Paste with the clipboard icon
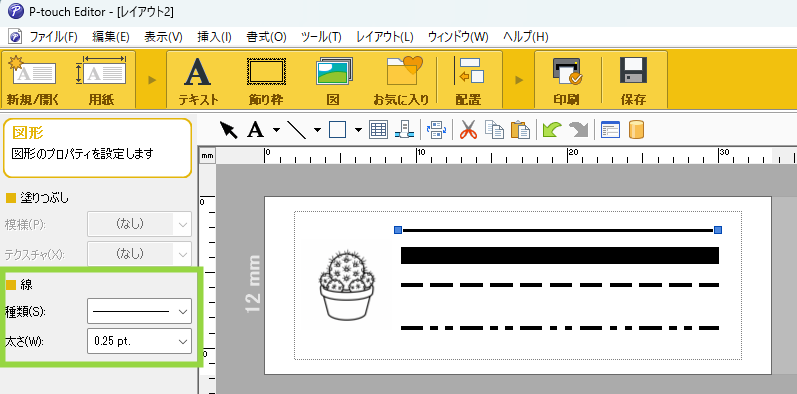 click(520, 130)
